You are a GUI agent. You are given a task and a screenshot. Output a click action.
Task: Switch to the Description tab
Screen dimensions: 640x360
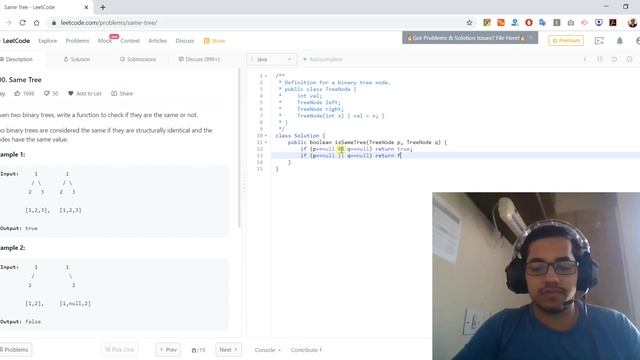coord(17,59)
